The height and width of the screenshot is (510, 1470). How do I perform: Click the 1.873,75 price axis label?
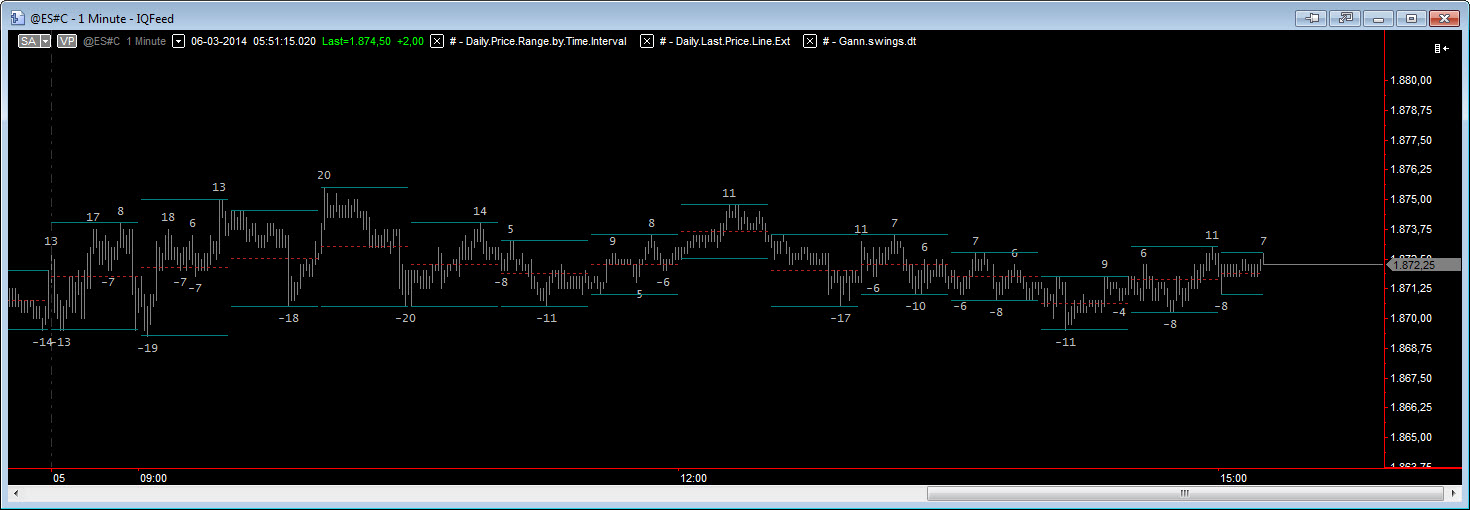coord(1413,229)
